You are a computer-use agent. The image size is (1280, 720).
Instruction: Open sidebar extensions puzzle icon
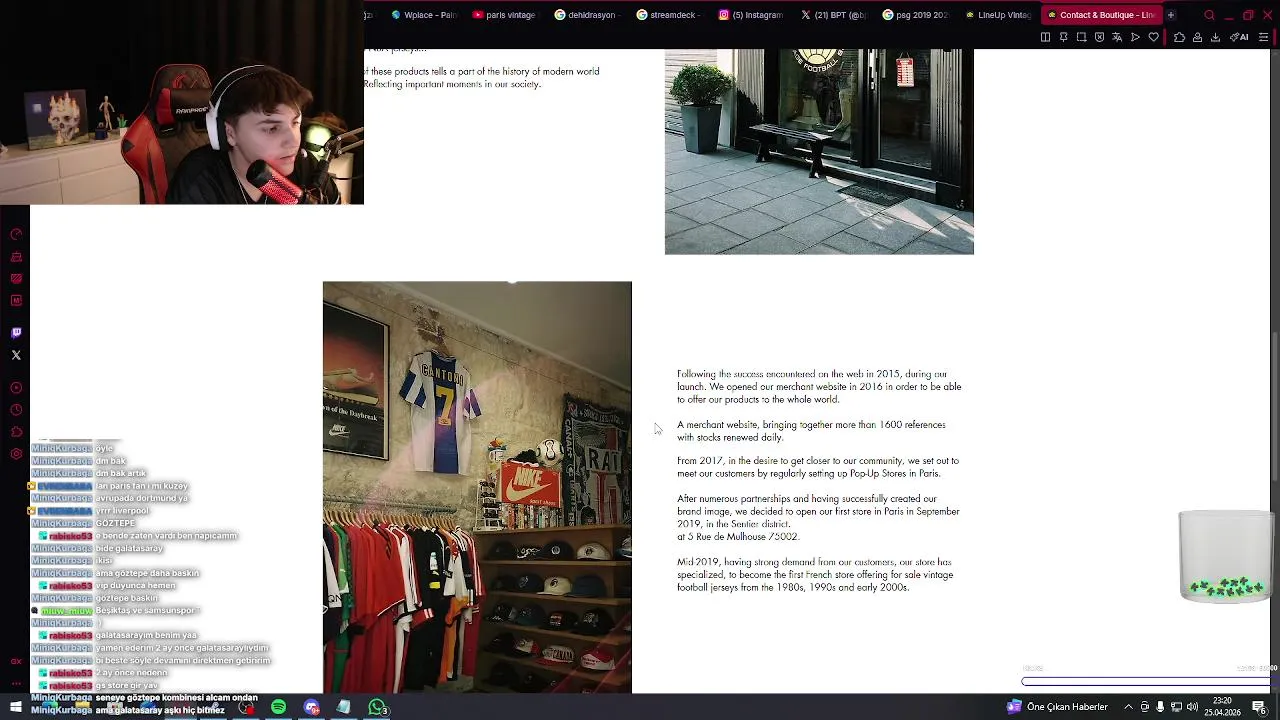[x=16, y=432]
